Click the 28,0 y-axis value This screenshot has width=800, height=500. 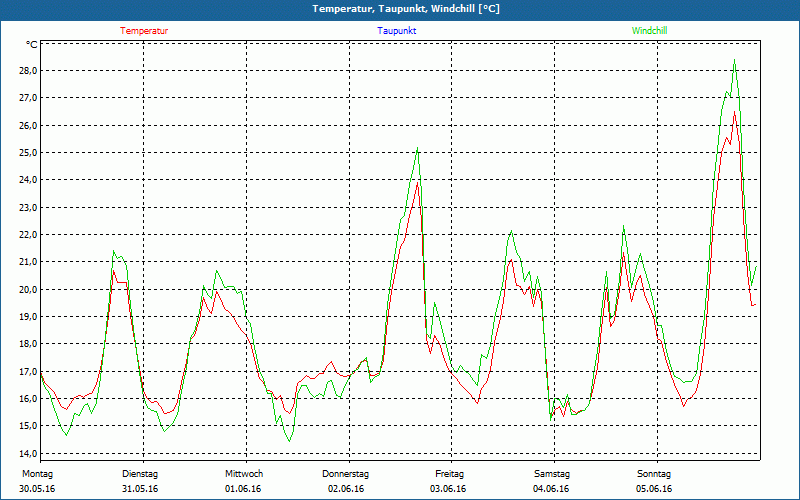[29, 70]
